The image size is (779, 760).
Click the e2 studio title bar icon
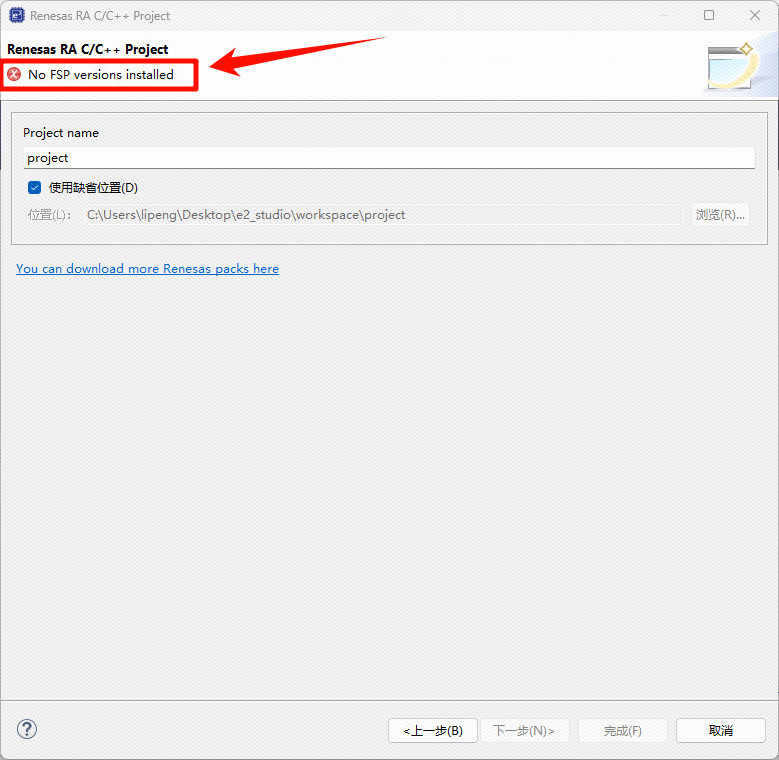tap(17, 15)
